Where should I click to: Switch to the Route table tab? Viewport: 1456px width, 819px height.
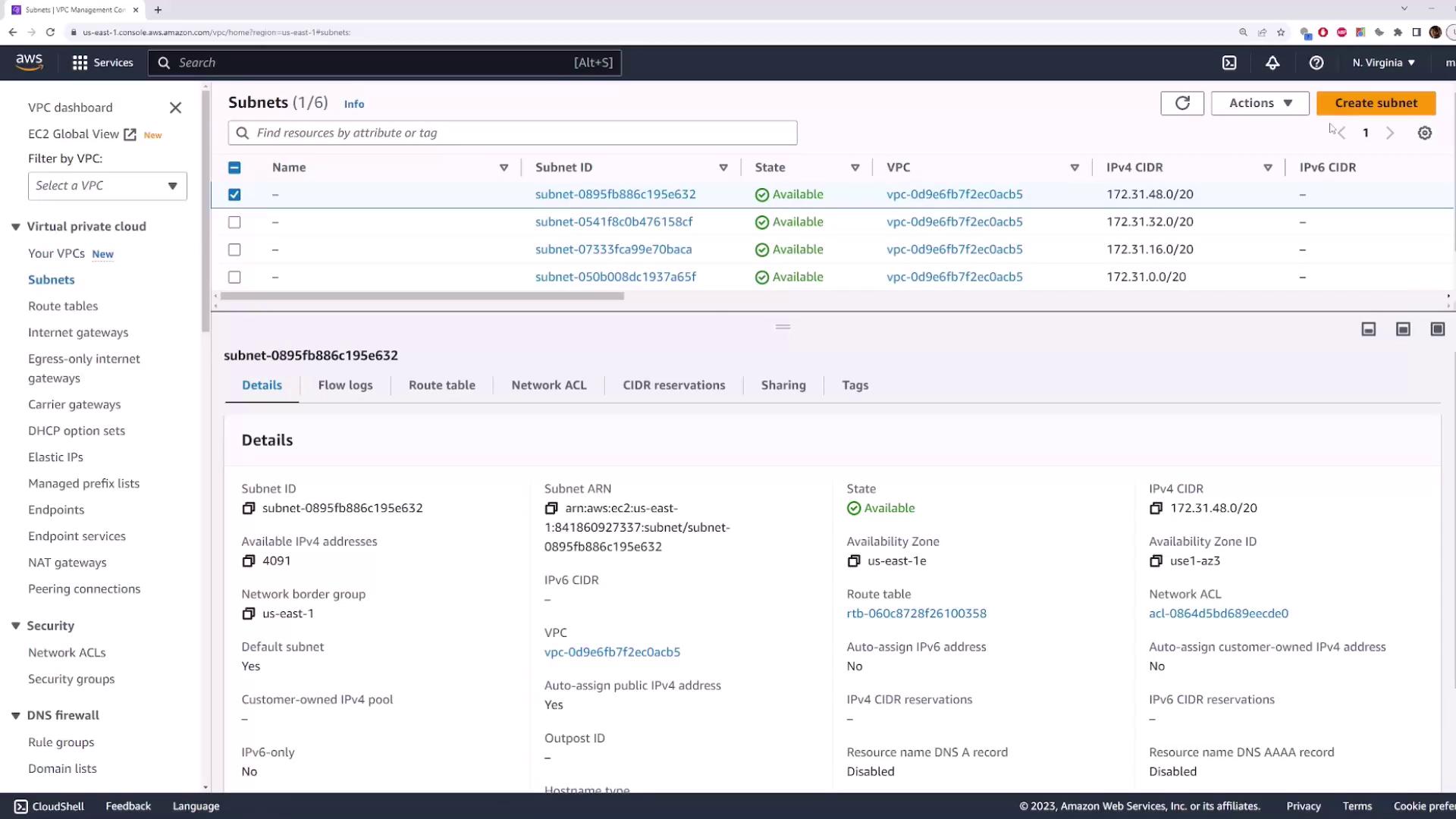pos(441,385)
